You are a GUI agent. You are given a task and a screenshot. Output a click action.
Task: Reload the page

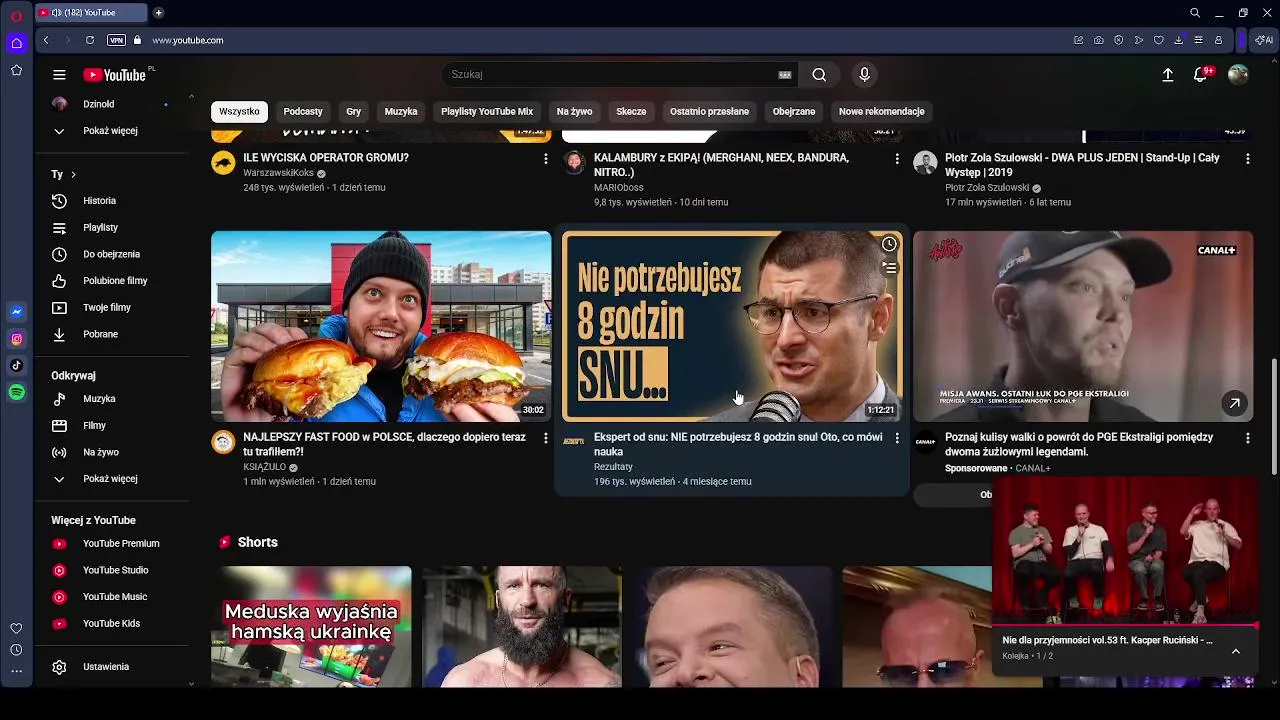click(x=90, y=40)
